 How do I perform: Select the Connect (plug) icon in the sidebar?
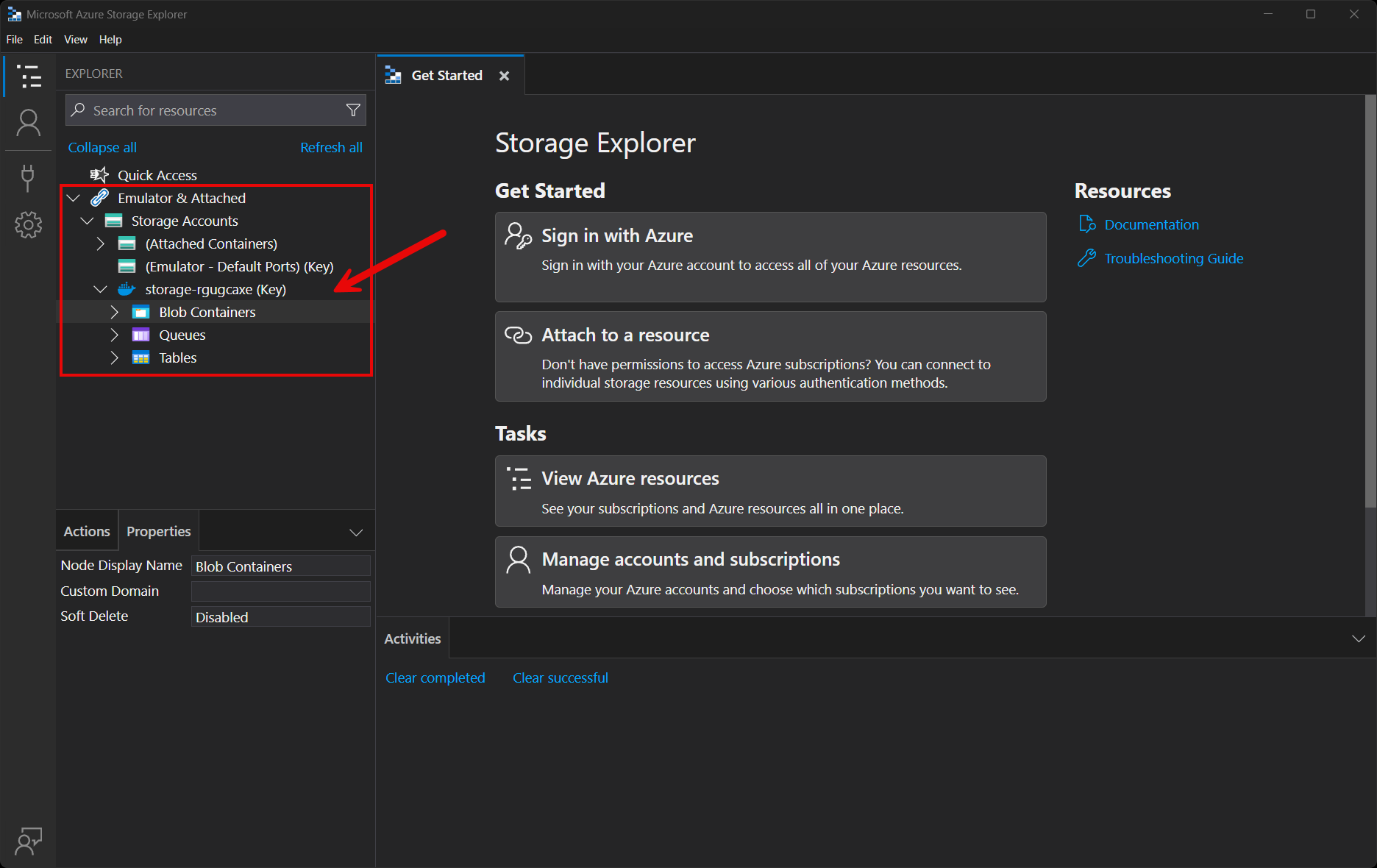tap(29, 177)
